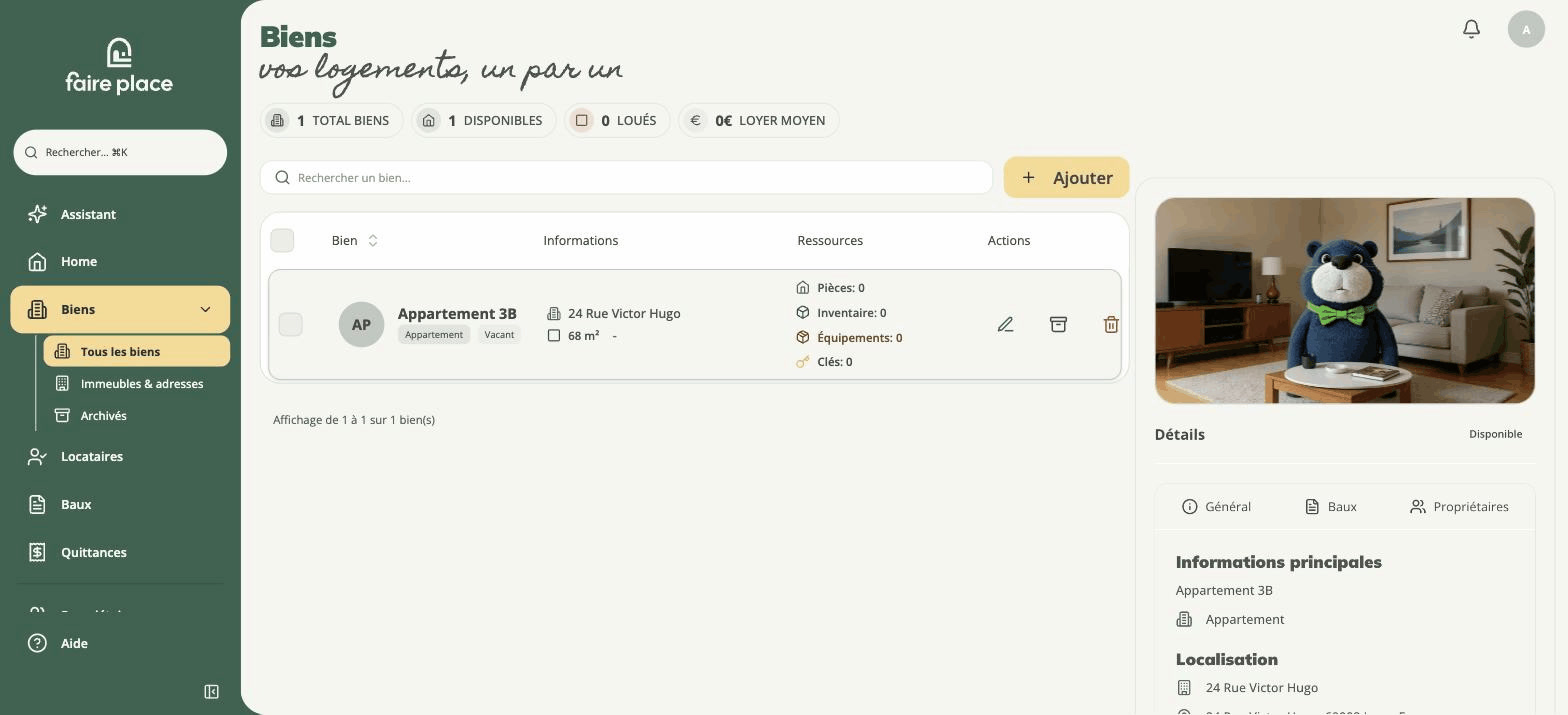
Task: Archive Appartement 3B with box icon
Action: click(x=1058, y=324)
